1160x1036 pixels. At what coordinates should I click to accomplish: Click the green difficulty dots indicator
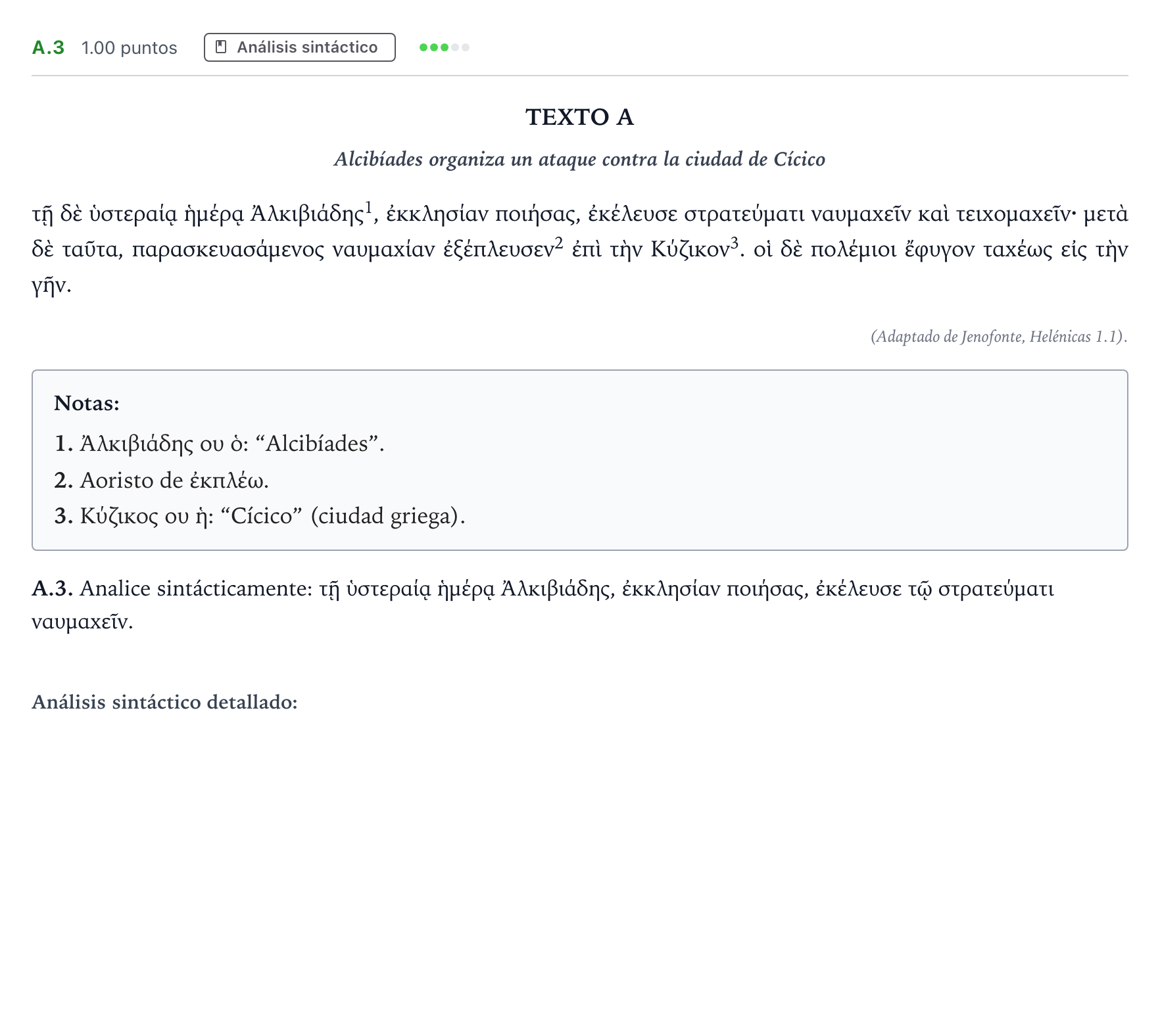[445, 47]
